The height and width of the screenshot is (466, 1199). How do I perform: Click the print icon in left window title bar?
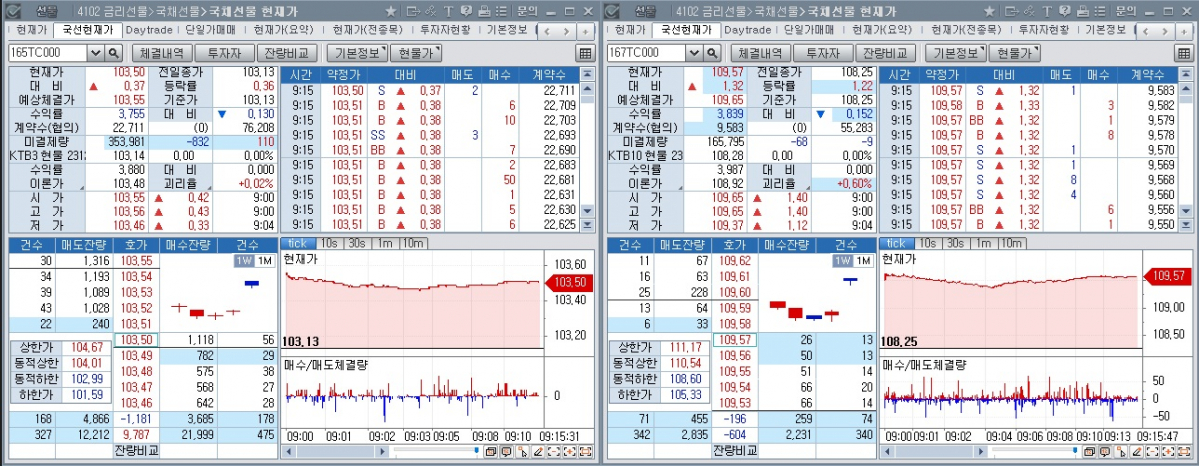point(483,11)
